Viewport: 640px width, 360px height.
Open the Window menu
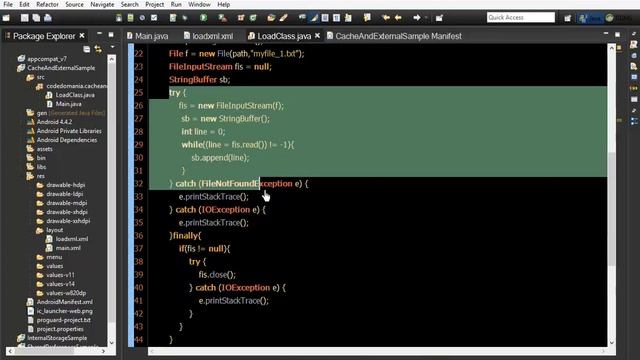pos(199,4)
